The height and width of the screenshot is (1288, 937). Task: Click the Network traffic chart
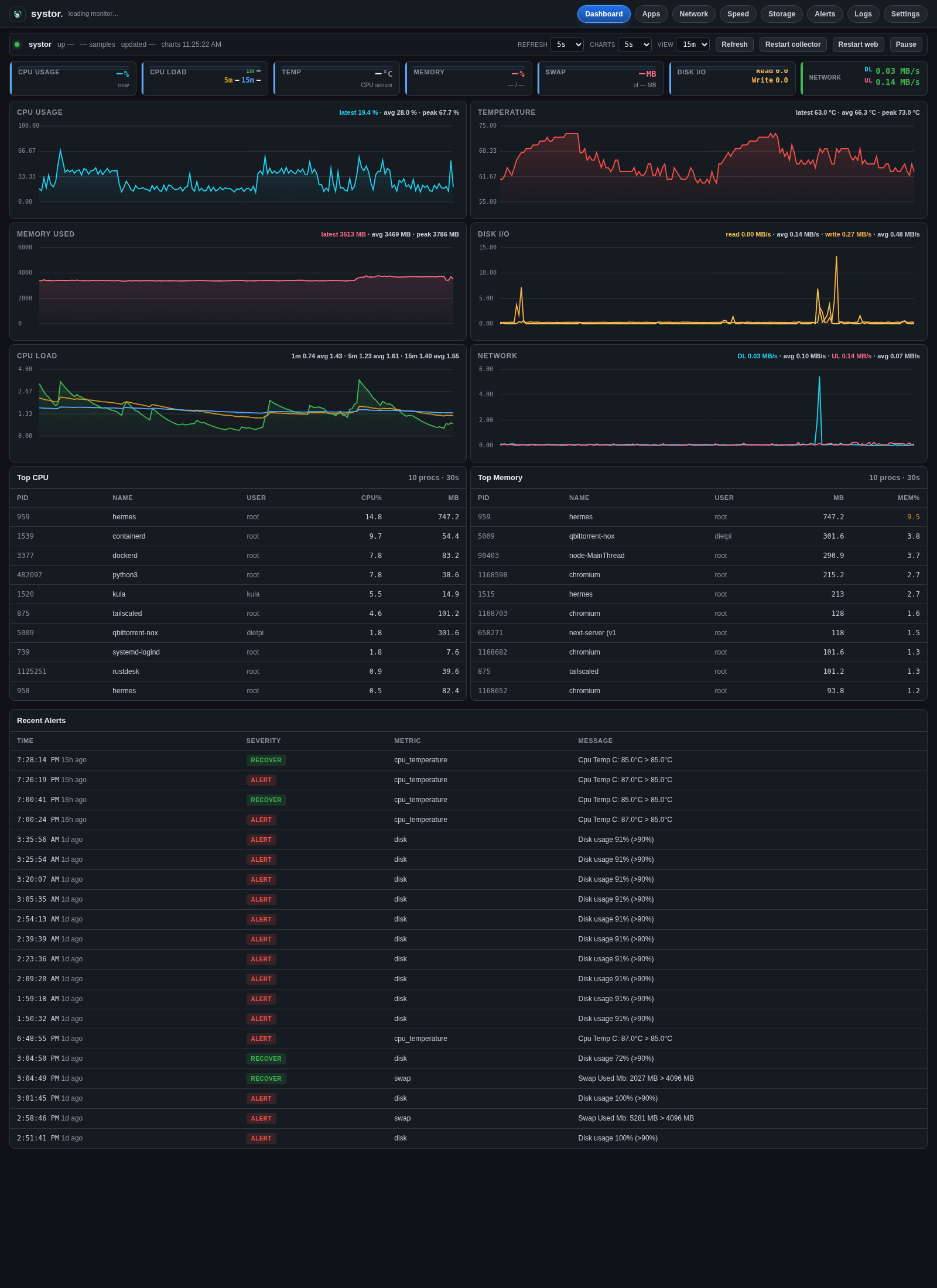point(699,409)
